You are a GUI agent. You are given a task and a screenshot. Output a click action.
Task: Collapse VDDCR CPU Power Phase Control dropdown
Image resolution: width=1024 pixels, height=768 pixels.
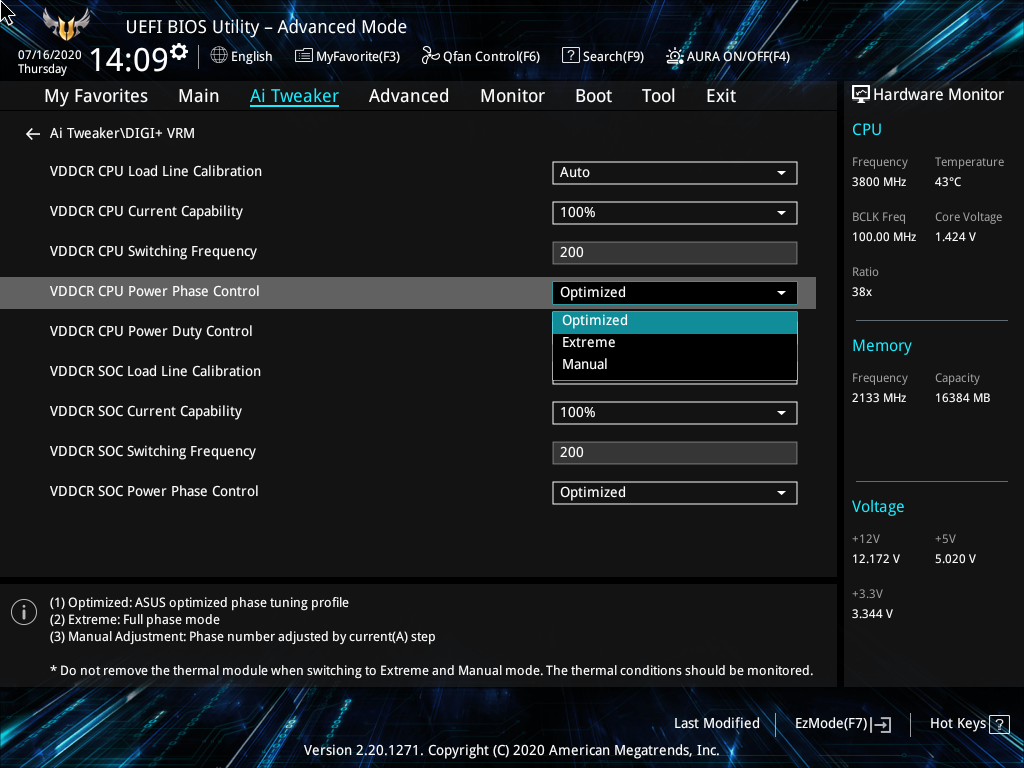click(675, 293)
